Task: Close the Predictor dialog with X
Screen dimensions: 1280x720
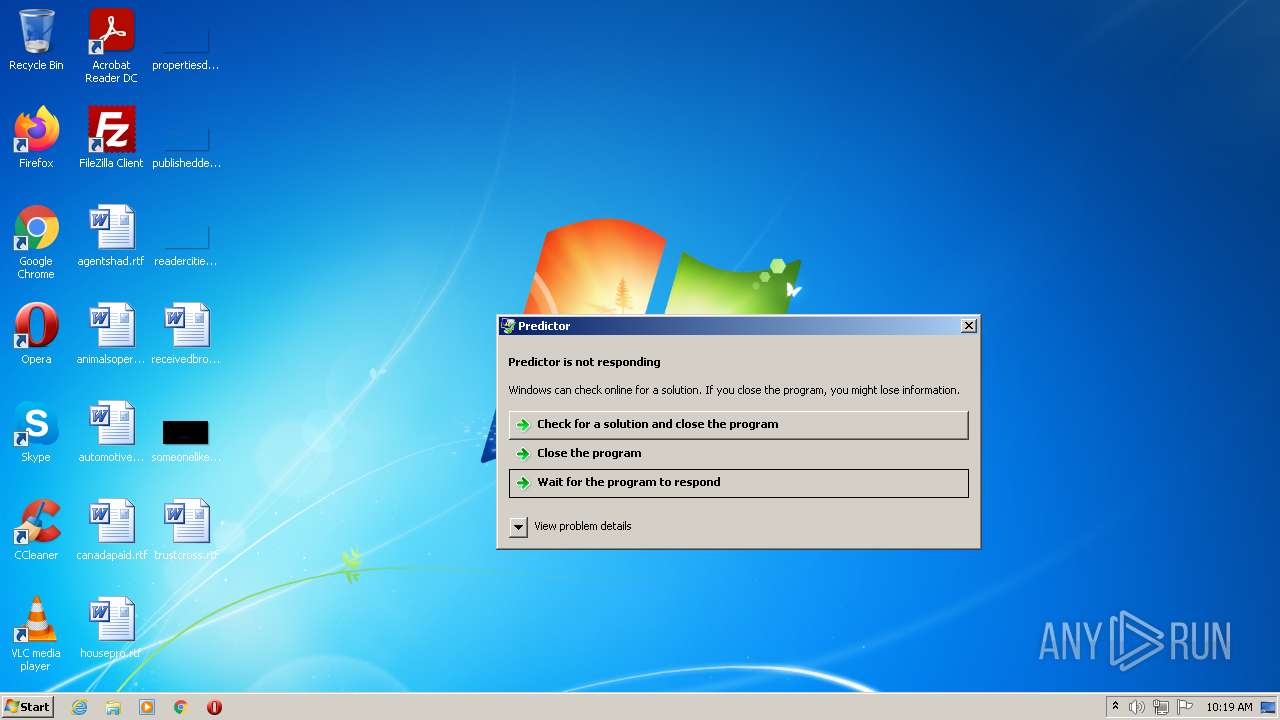Action: tap(968, 326)
